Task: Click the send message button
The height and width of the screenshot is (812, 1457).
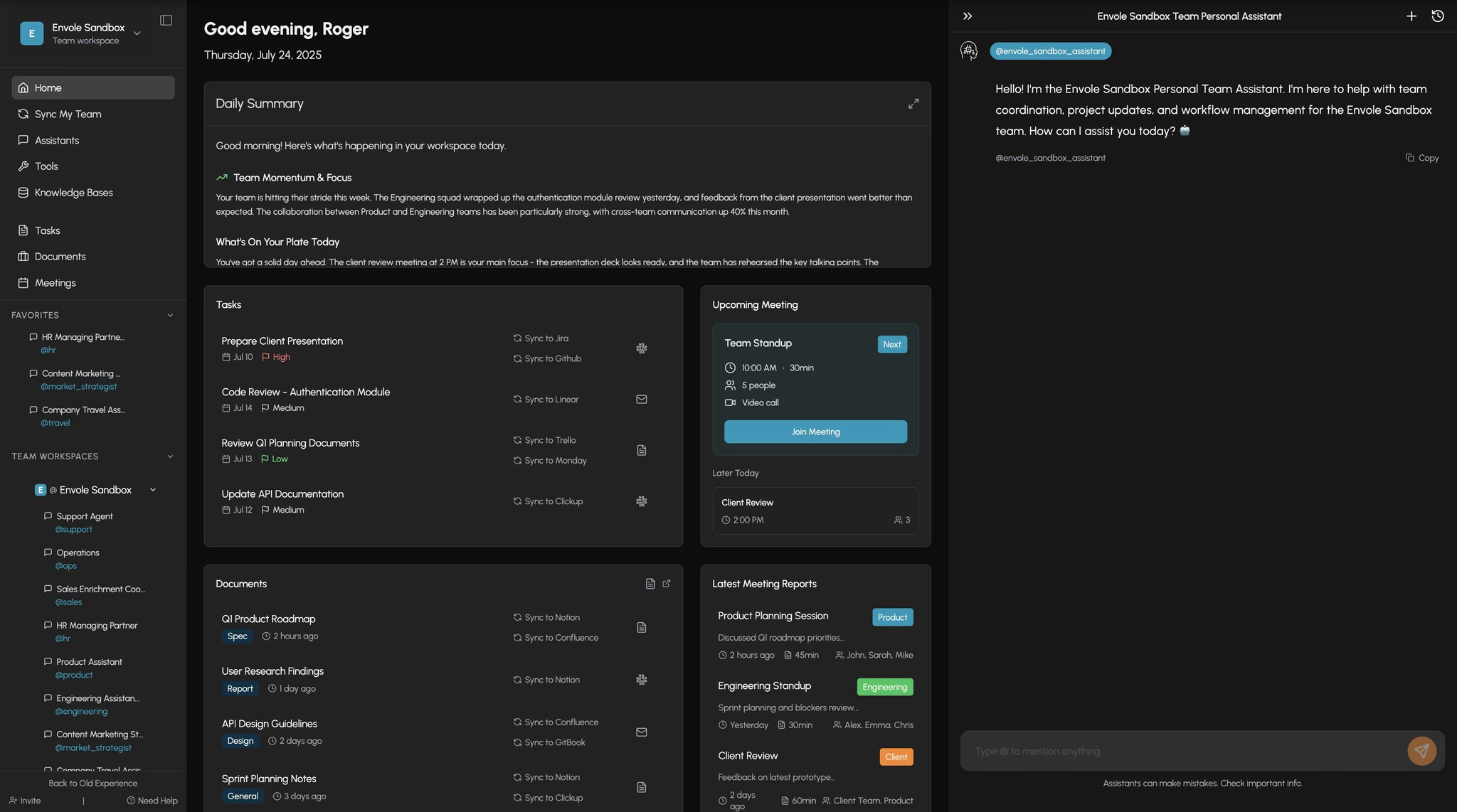Action: point(1421,750)
